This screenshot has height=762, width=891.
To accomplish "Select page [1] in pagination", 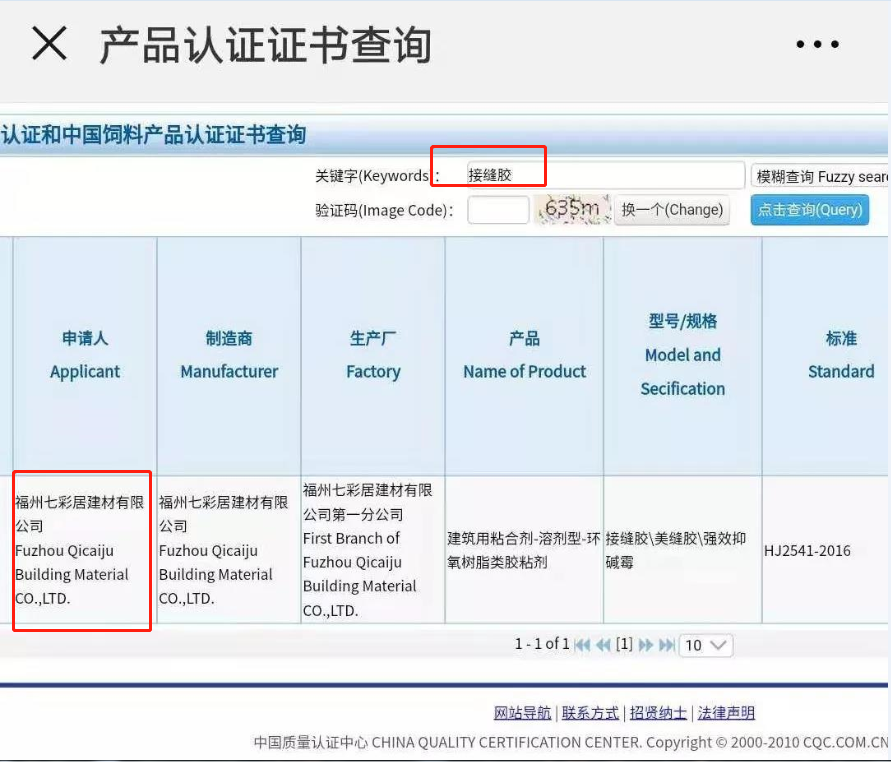I will 624,644.
